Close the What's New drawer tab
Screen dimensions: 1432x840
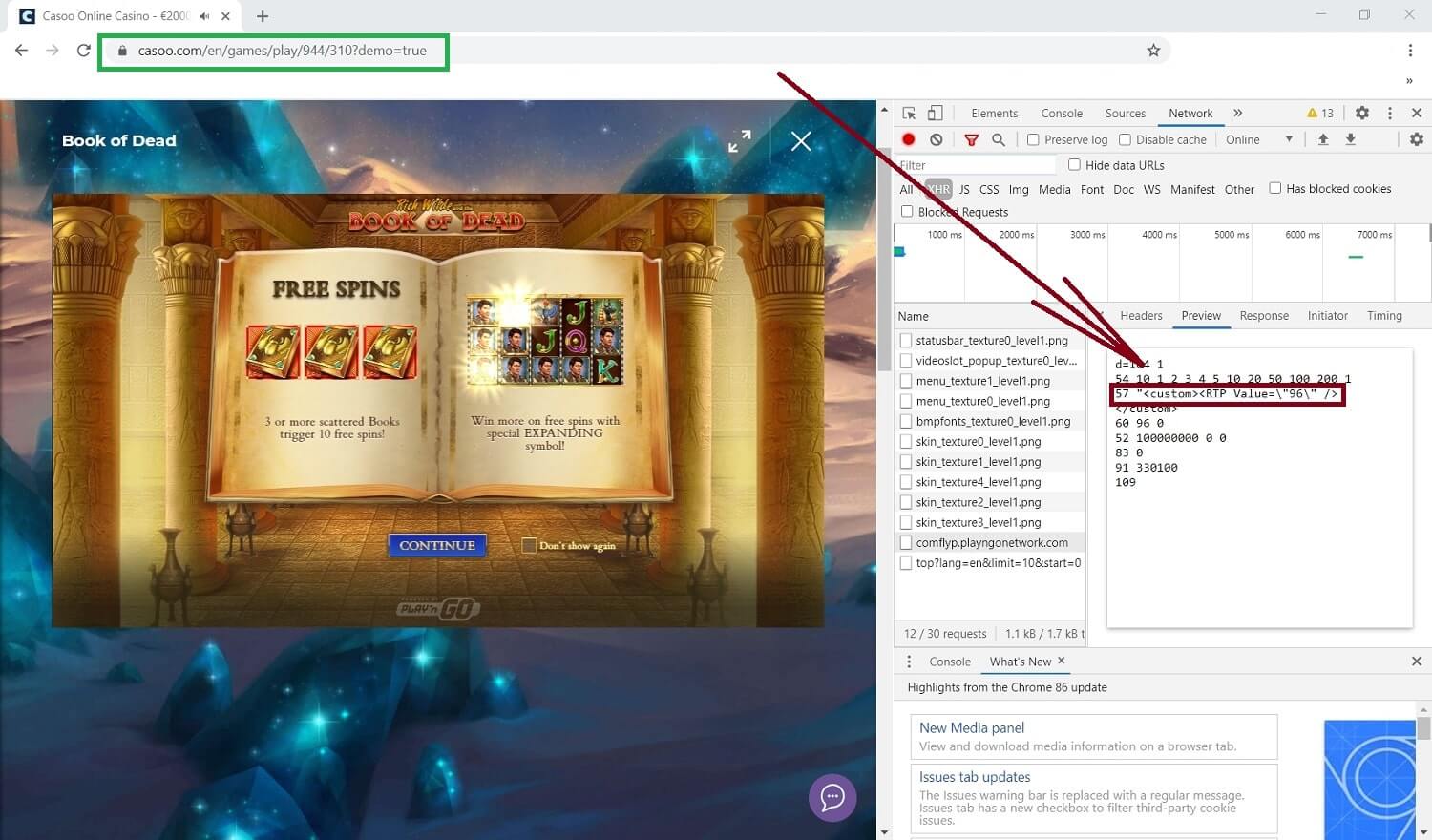(x=1061, y=661)
